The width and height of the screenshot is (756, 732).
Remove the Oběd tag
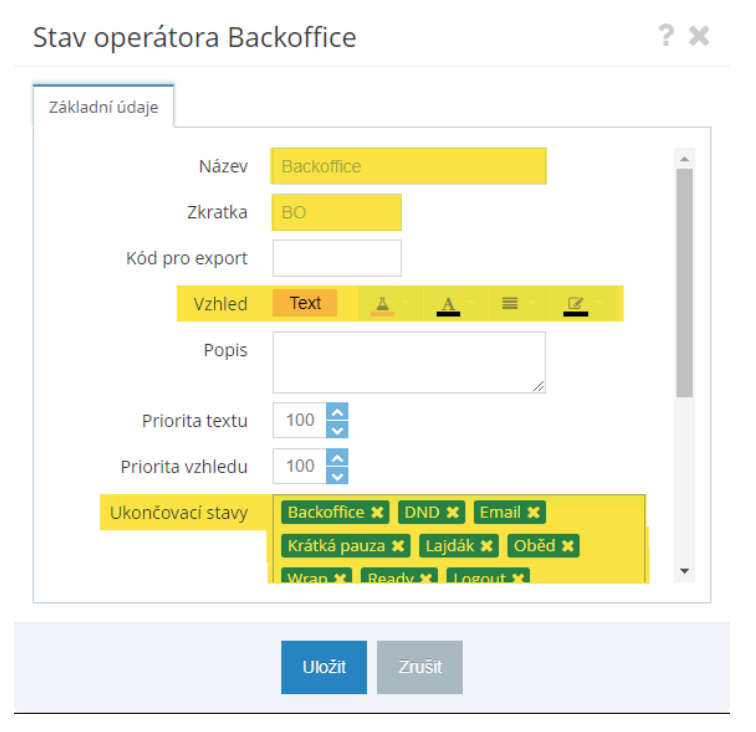click(x=568, y=546)
